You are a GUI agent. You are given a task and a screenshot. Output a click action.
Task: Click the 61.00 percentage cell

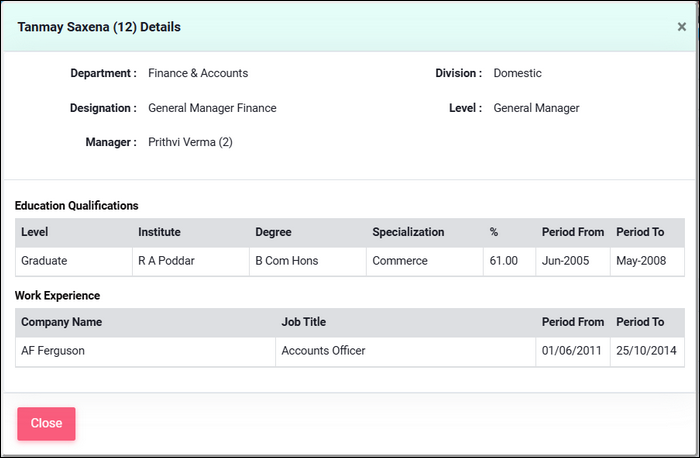coord(504,261)
